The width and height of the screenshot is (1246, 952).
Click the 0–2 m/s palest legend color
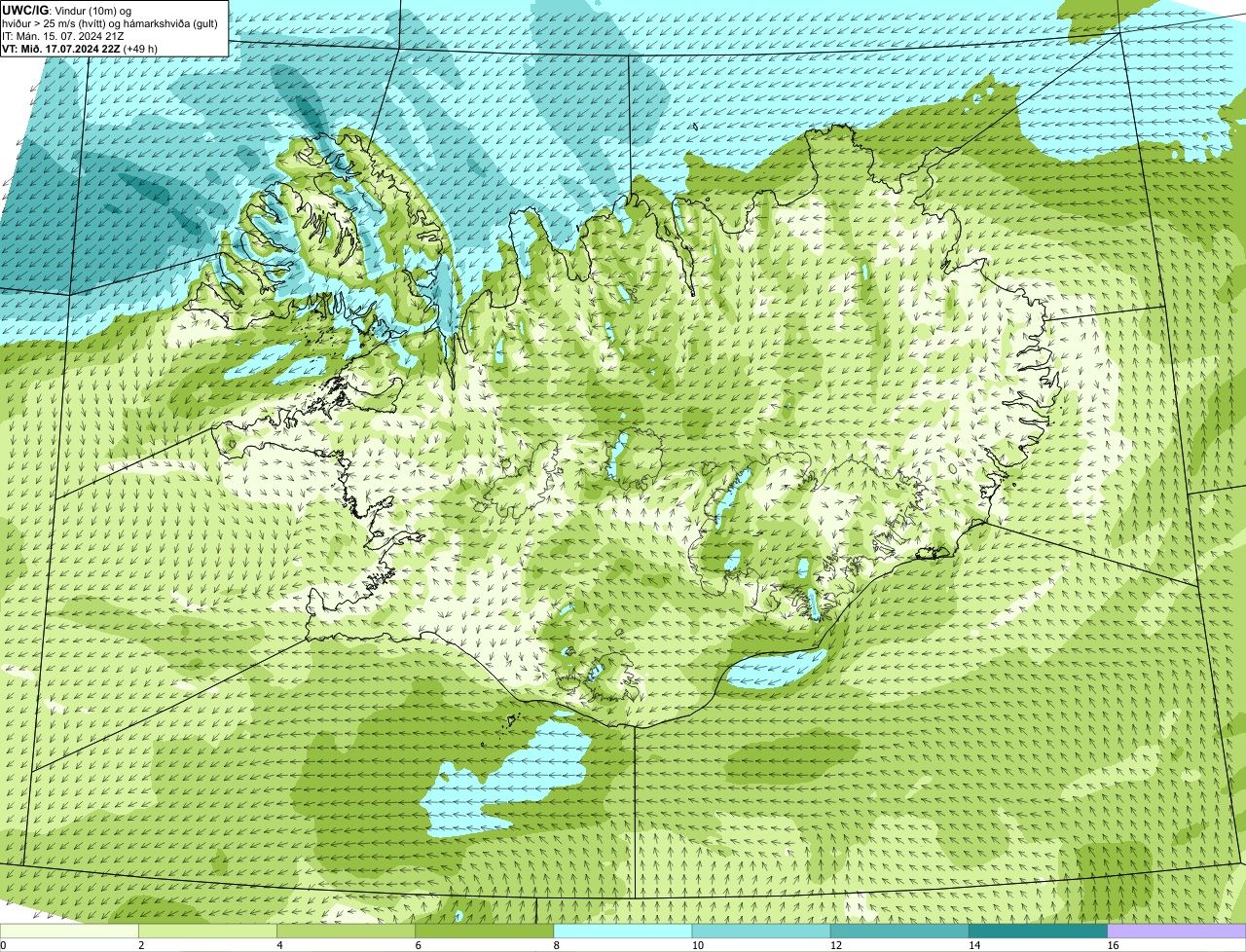click(x=69, y=931)
